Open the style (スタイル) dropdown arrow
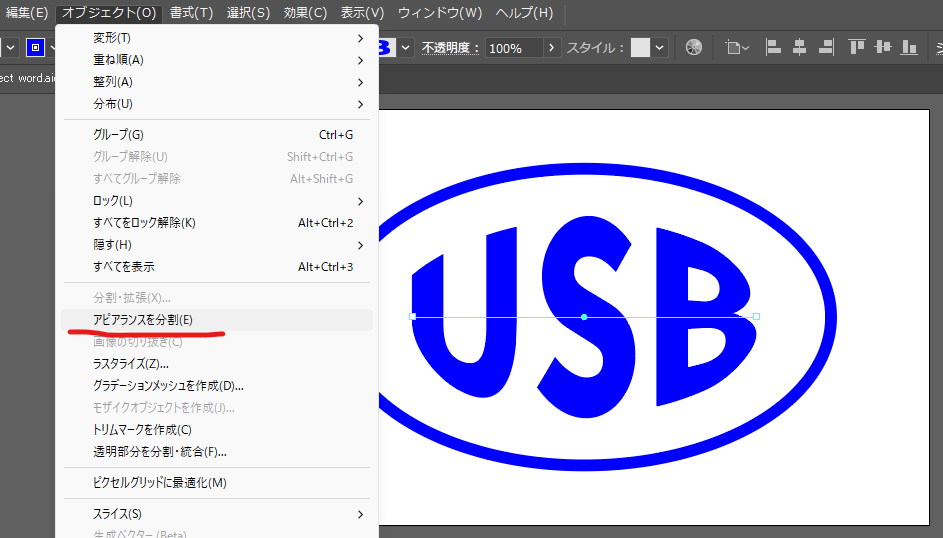 [660, 47]
